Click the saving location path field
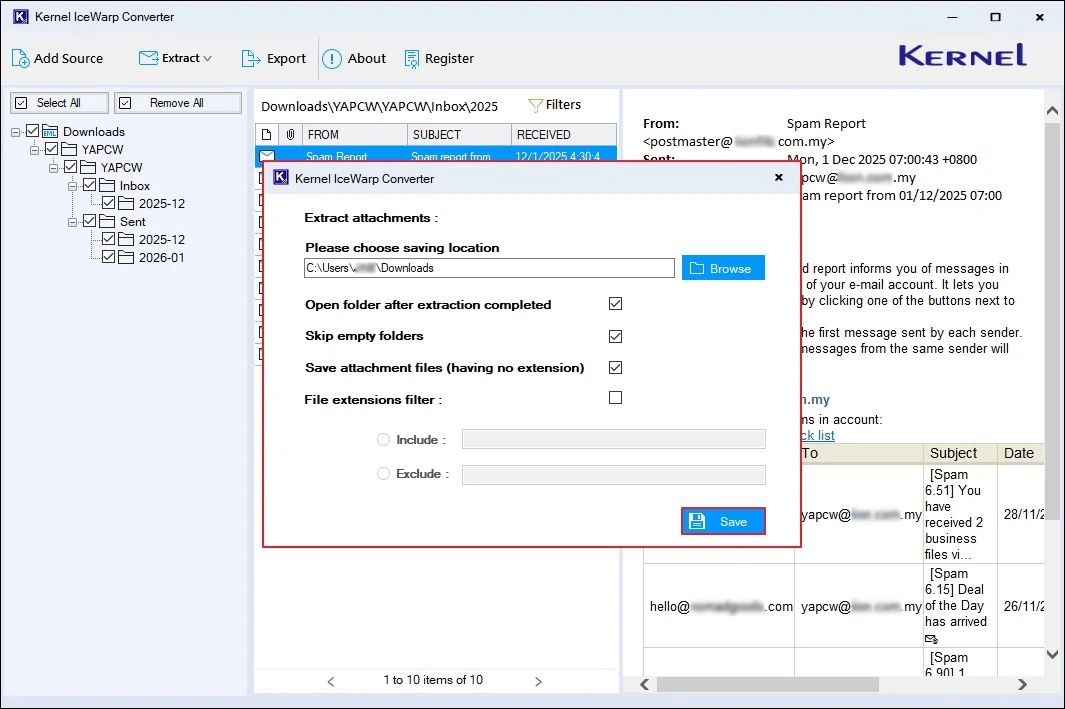1065x709 pixels. pyautogui.click(x=489, y=268)
